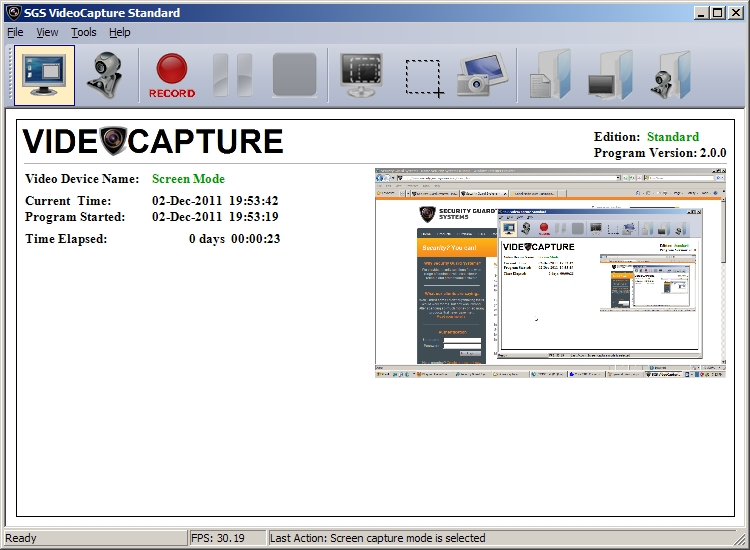Open the documents folder icon
Image resolution: width=750 pixels, height=550 pixels.
click(550, 75)
